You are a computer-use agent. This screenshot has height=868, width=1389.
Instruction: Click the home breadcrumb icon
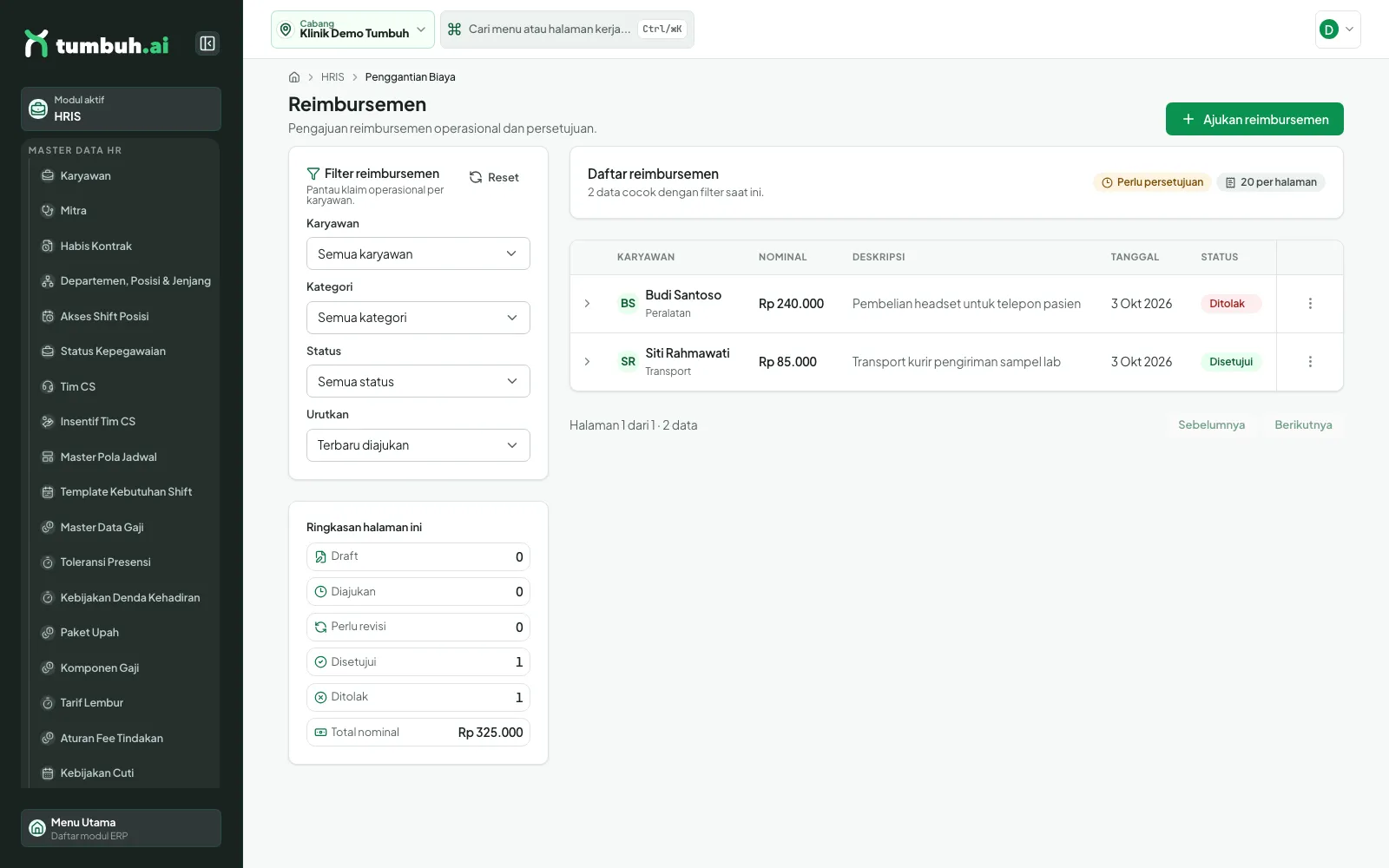(x=294, y=77)
